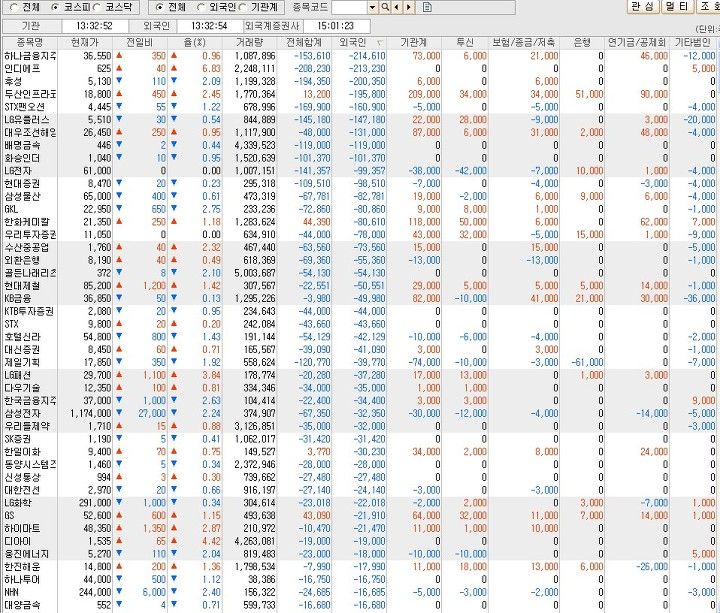Click 골든나래리츠 volume 5,003,687
The image size is (720, 613).
[255, 273]
